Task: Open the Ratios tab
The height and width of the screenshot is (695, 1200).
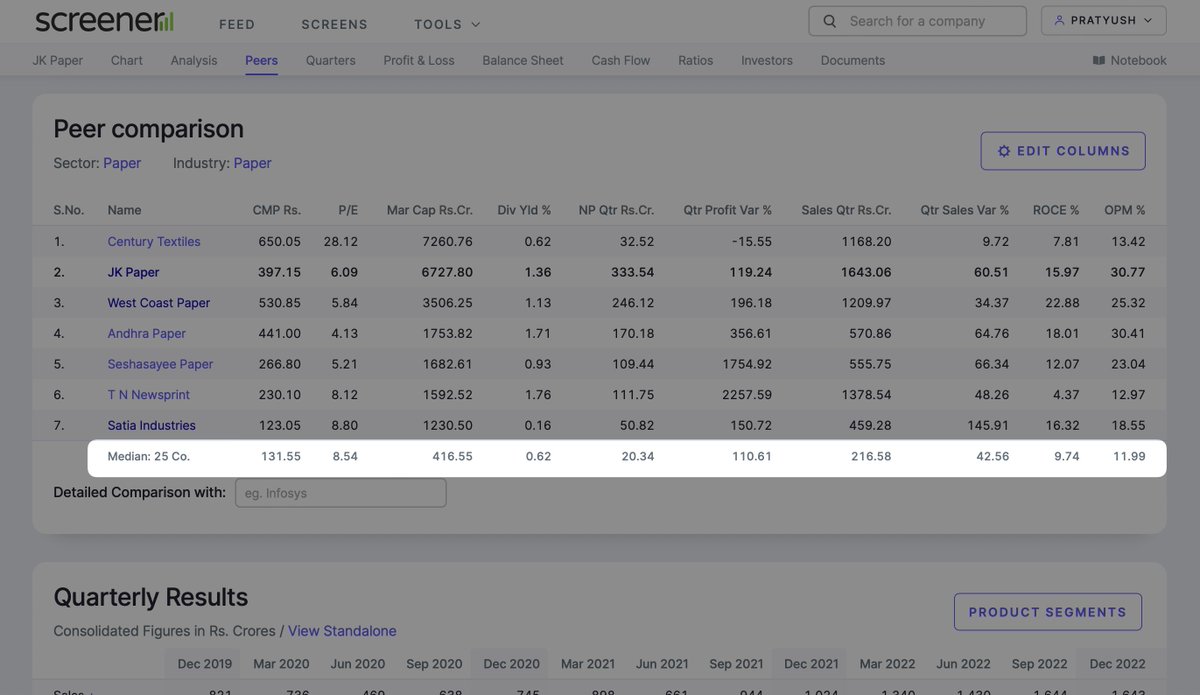Action: (x=696, y=60)
